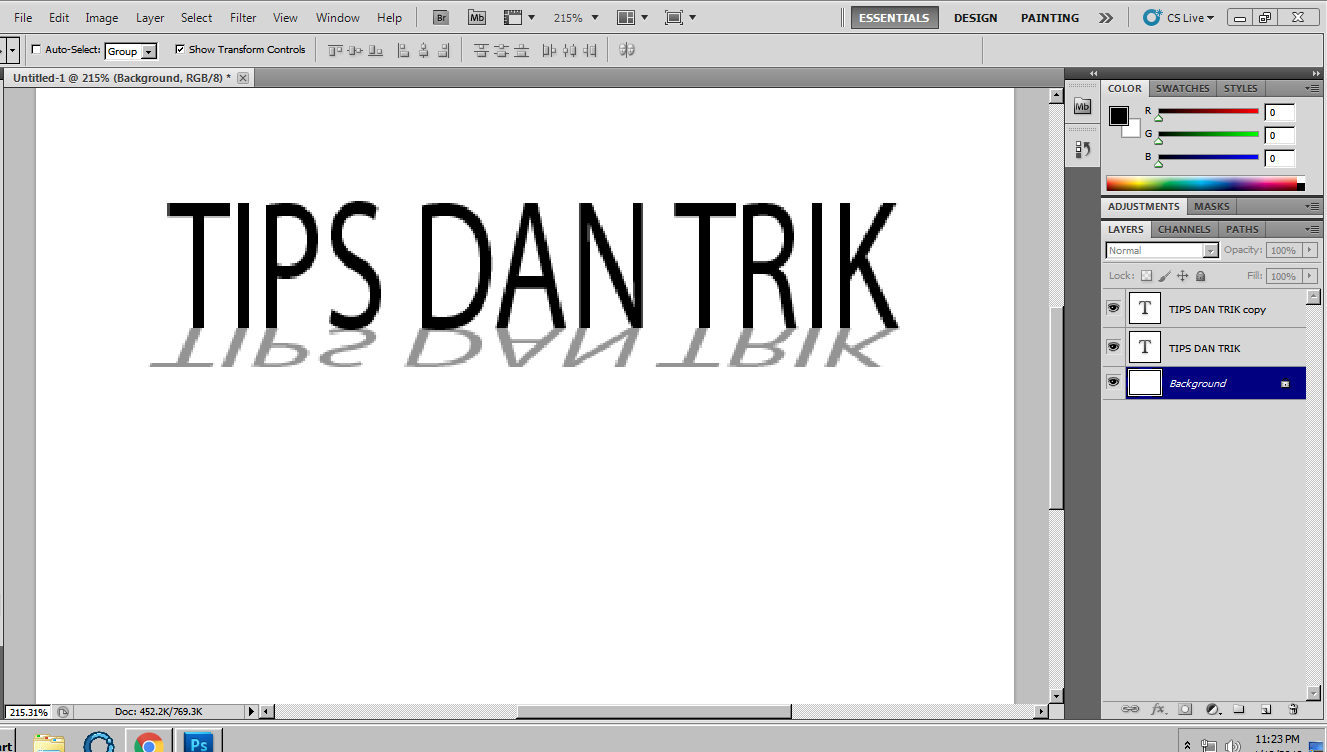1327x752 pixels.
Task: Open the Filter menu
Action: 243,17
